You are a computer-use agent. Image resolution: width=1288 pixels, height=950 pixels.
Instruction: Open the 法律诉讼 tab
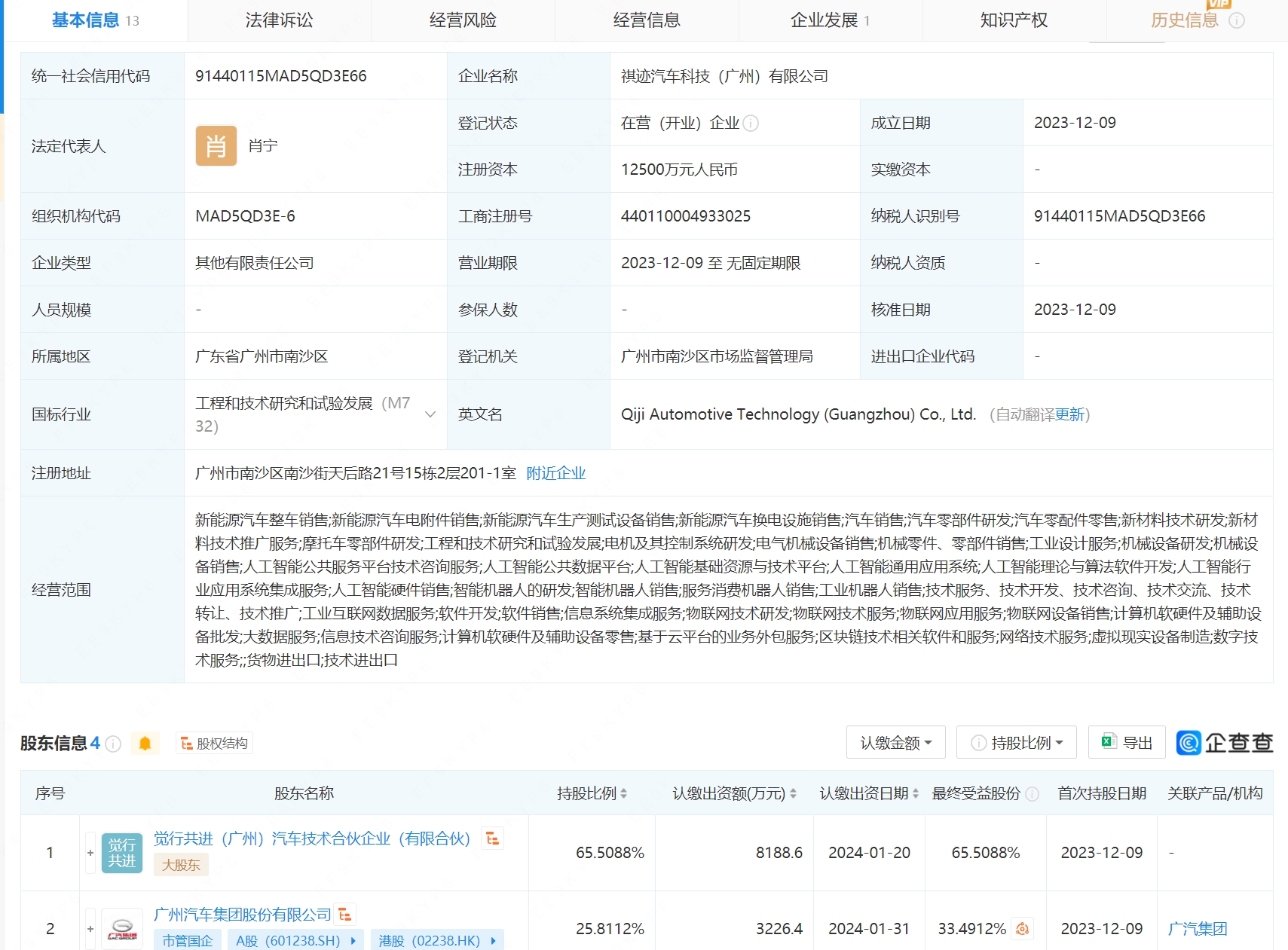279,20
